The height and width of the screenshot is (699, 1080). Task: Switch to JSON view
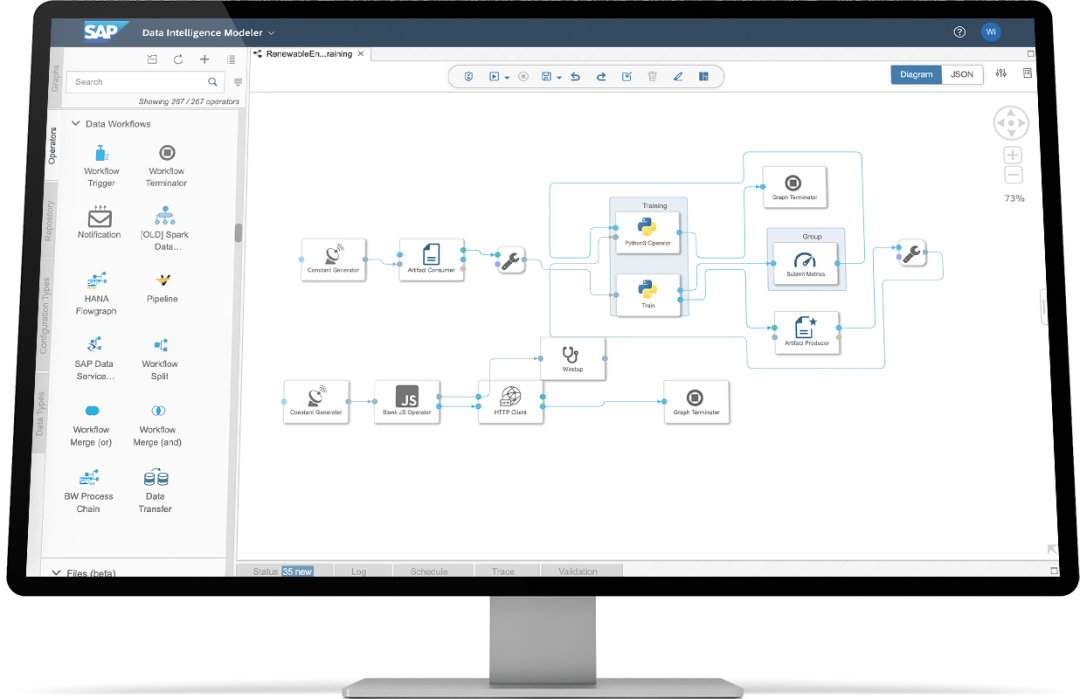[x=962, y=74]
